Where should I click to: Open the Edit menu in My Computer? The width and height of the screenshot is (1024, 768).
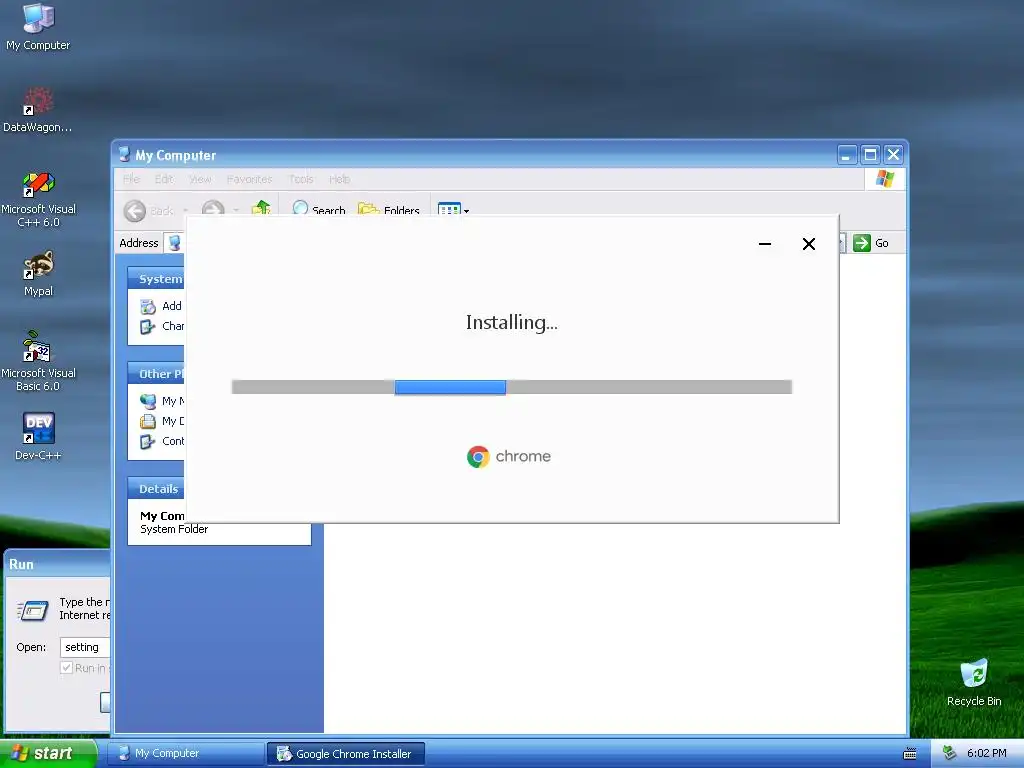pos(164,179)
